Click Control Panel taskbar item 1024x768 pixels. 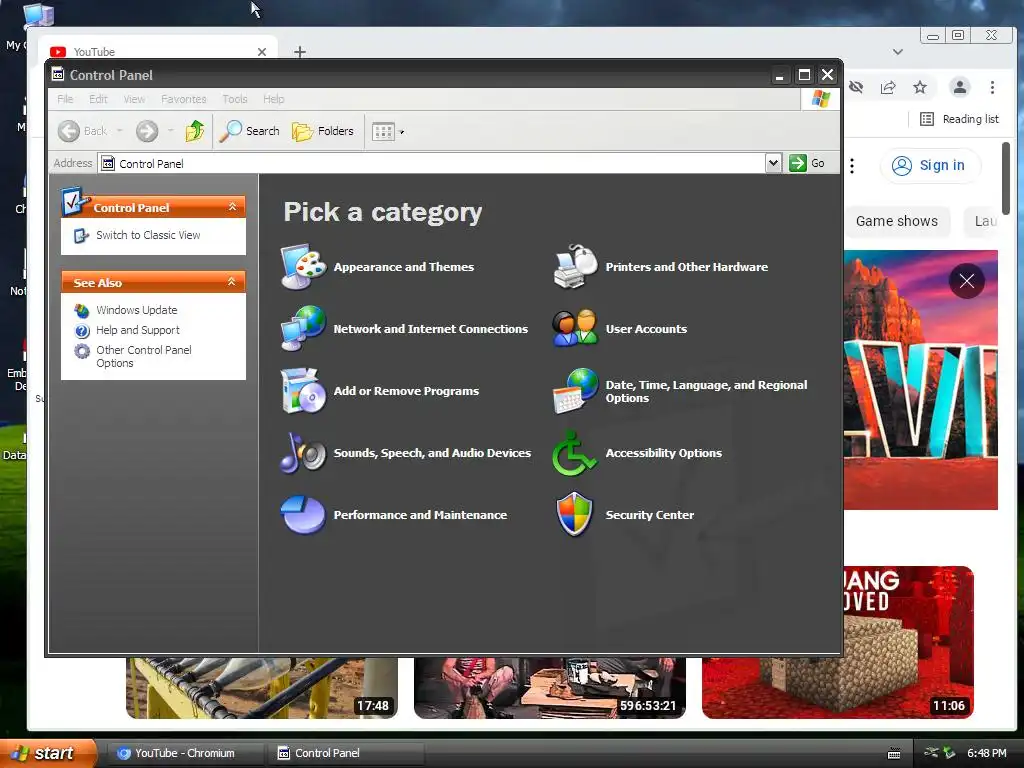(x=346, y=753)
